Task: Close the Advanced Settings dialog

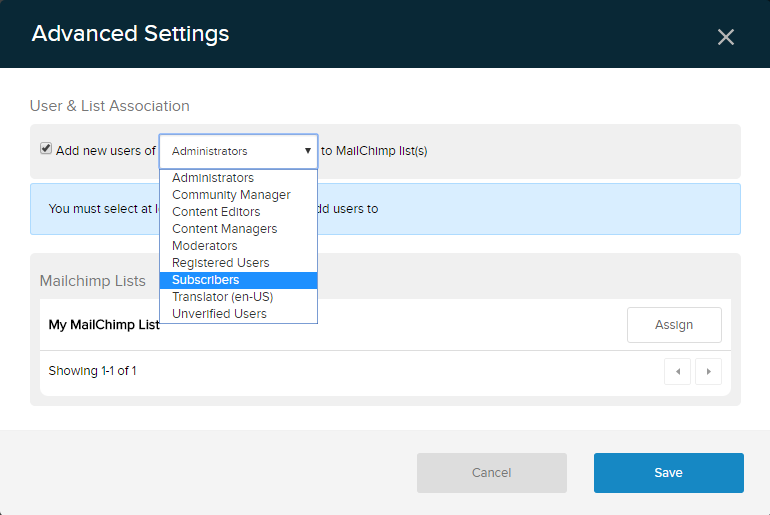Action: pos(726,37)
